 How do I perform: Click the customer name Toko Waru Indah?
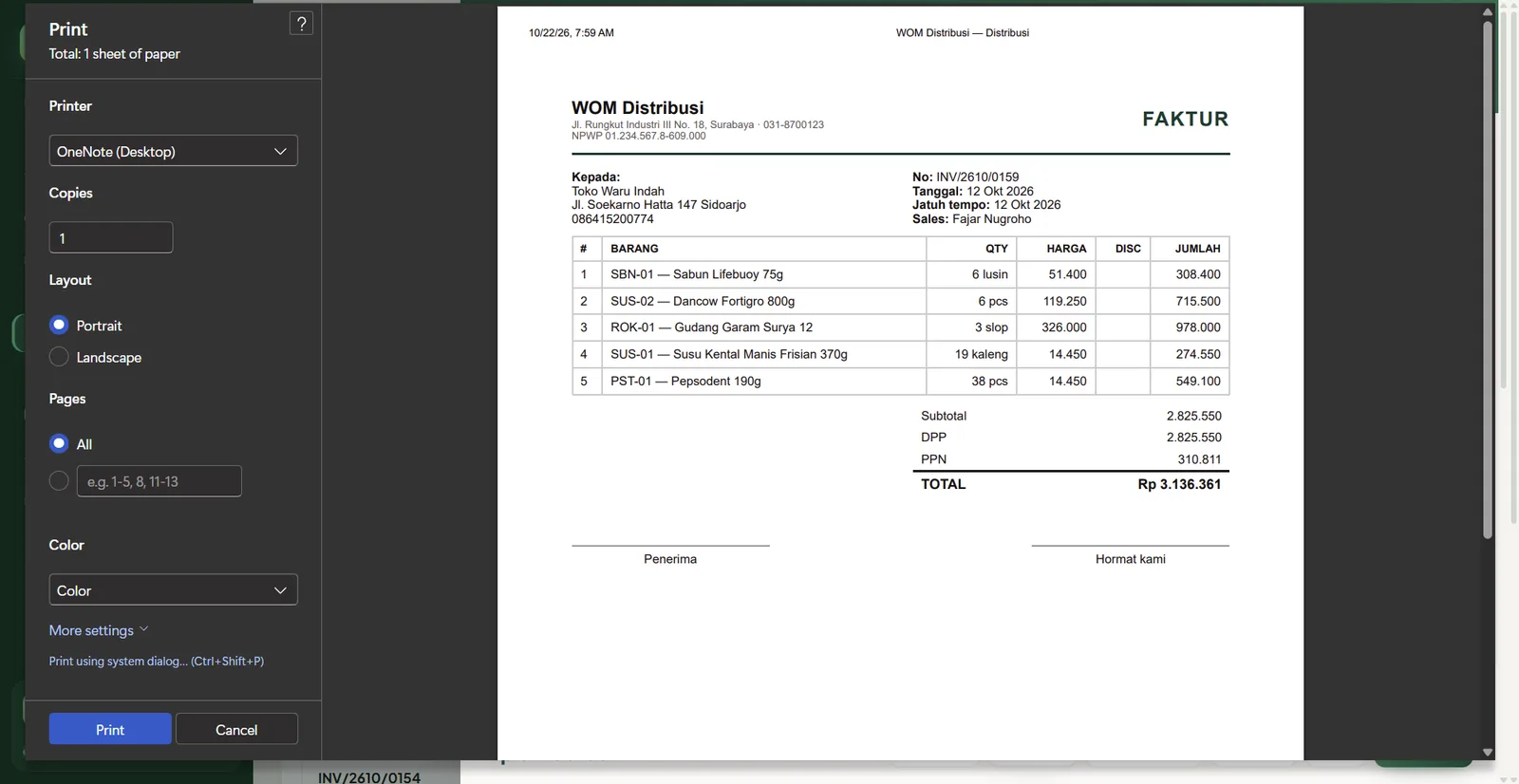coord(618,191)
